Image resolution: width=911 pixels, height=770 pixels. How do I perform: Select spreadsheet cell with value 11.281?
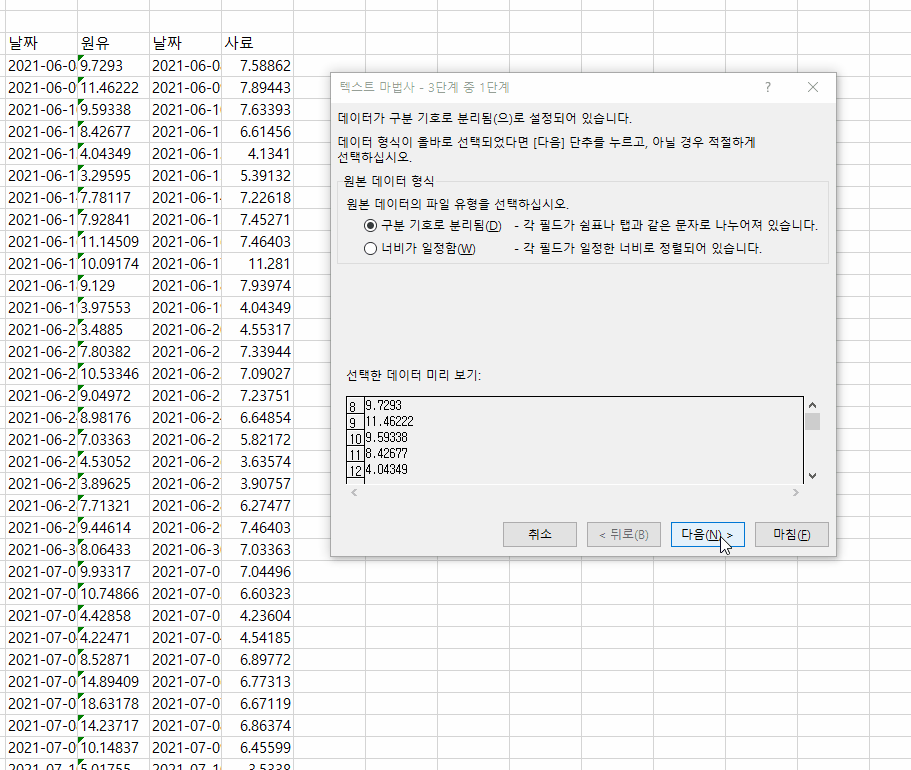pyautogui.click(x=257, y=264)
